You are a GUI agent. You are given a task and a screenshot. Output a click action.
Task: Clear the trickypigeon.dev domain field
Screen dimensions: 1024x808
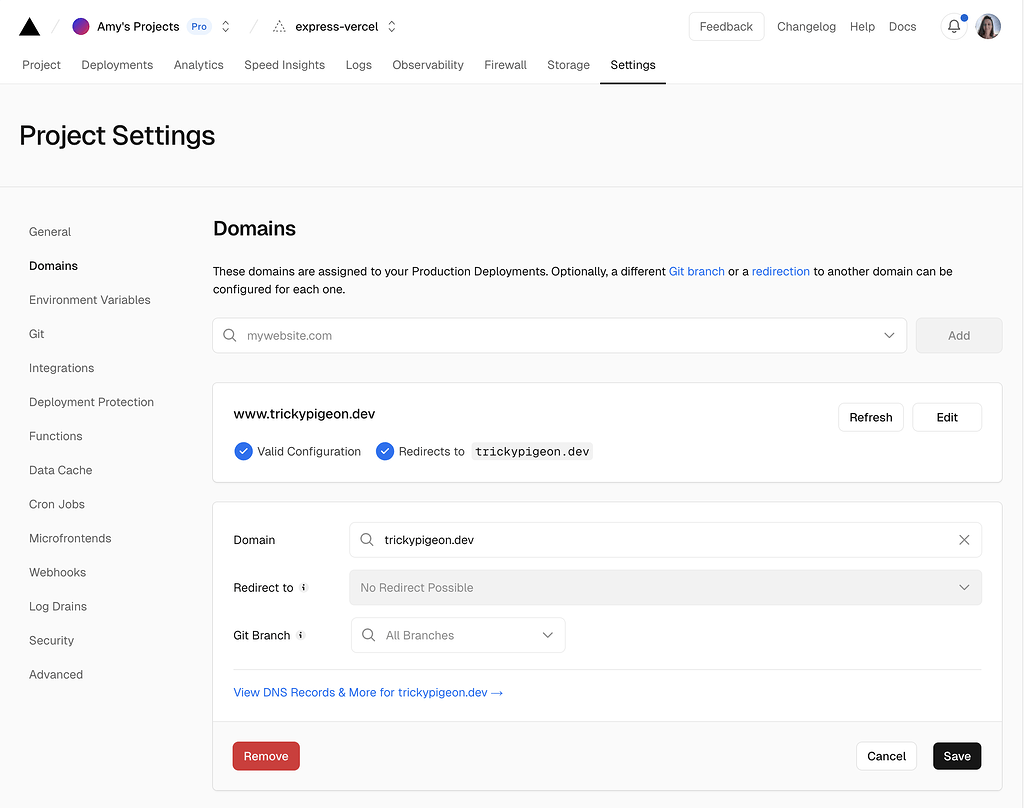point(964,540)
